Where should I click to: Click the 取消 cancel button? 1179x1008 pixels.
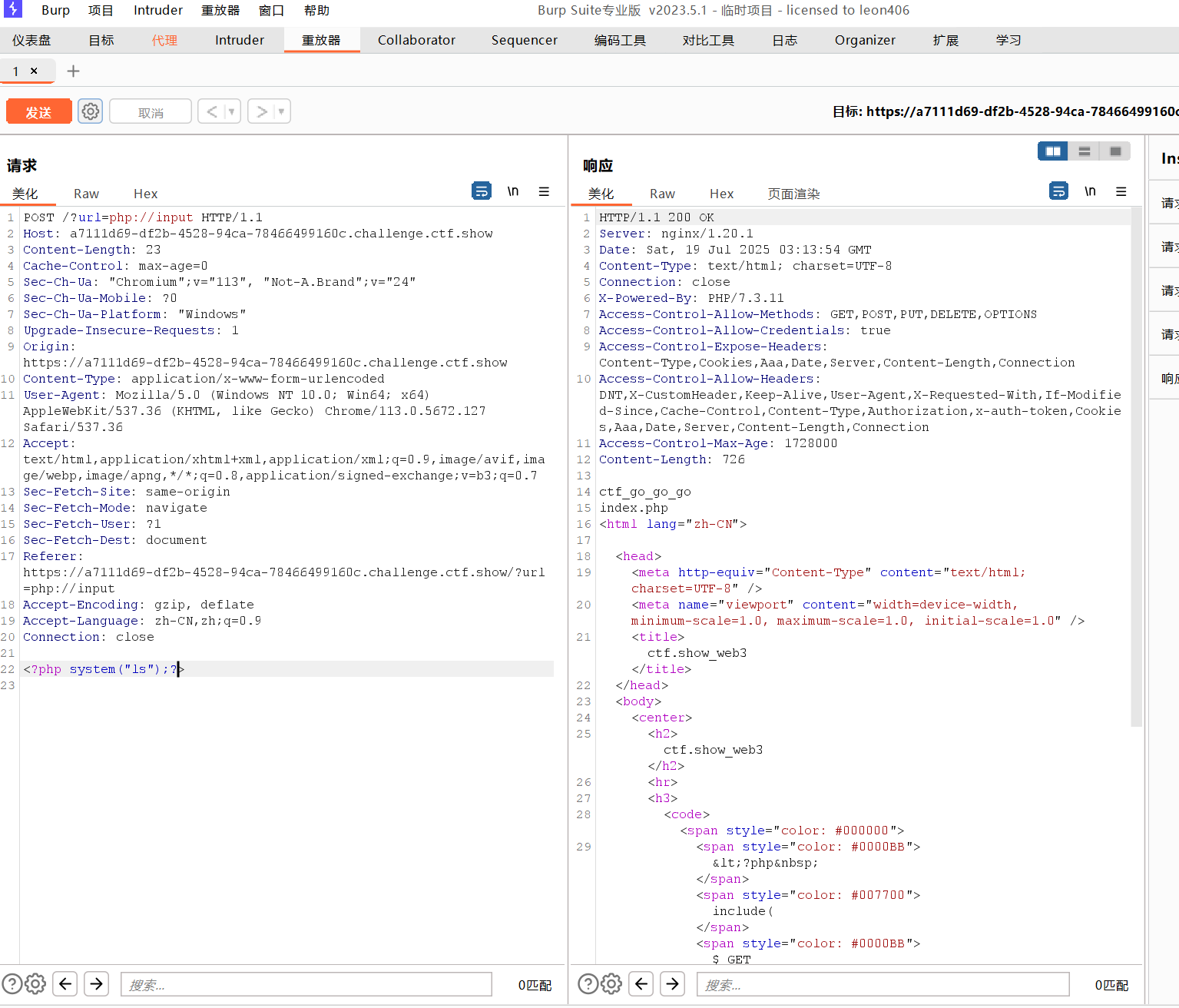pyautogui.click(x=151, y=111)
